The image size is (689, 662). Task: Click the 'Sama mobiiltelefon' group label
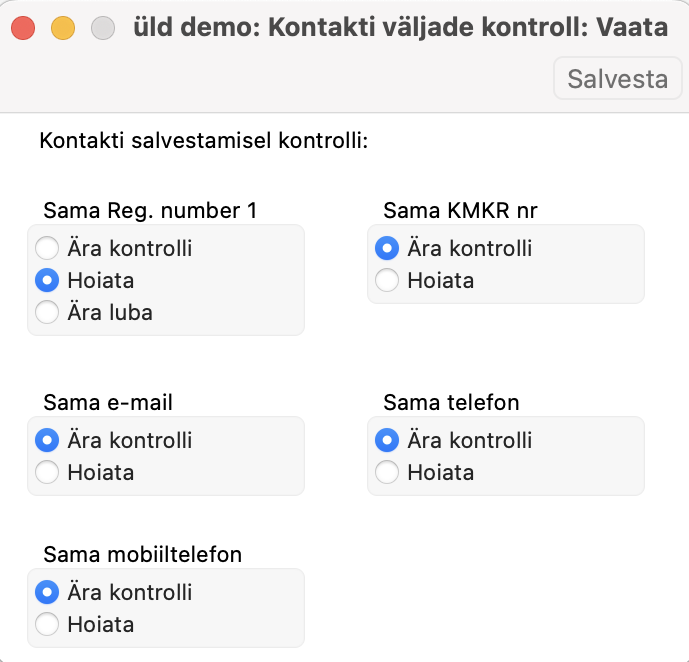point(143,554)
